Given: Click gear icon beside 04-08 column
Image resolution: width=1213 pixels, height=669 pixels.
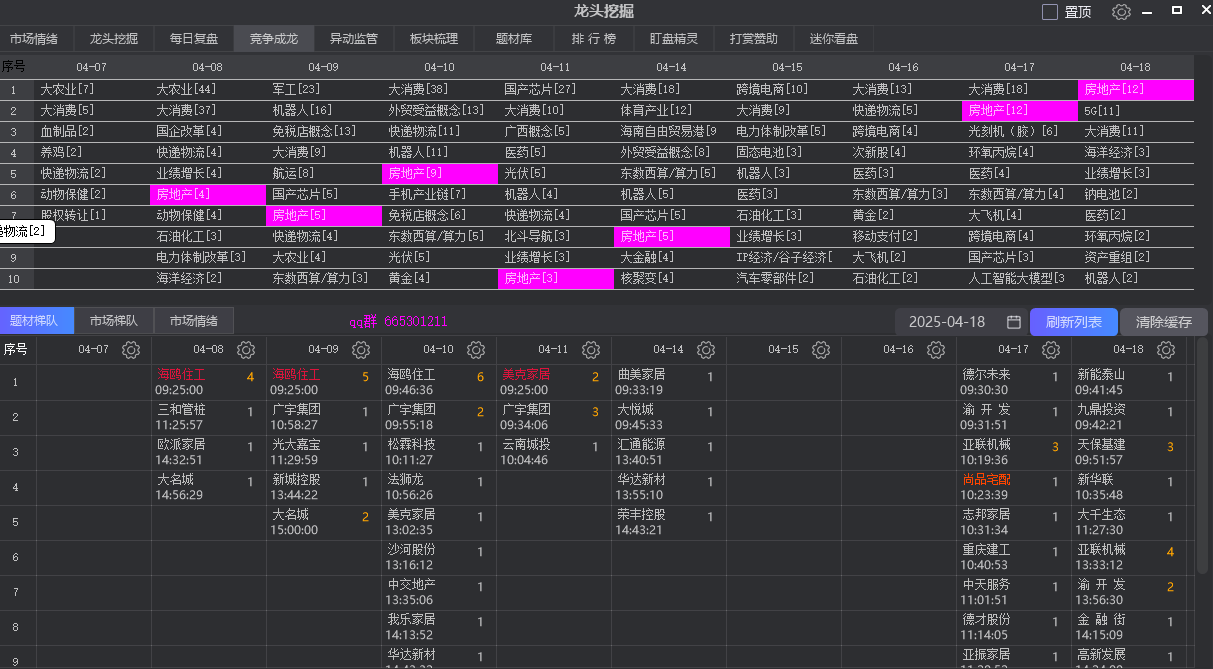Looking at the screenshot, I should (246, 350).
